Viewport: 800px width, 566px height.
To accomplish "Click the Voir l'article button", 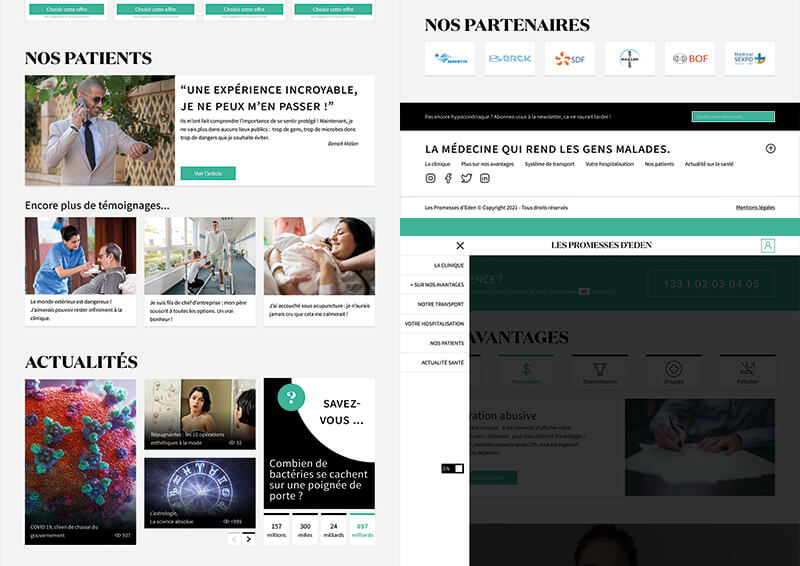I will (207, 173).
